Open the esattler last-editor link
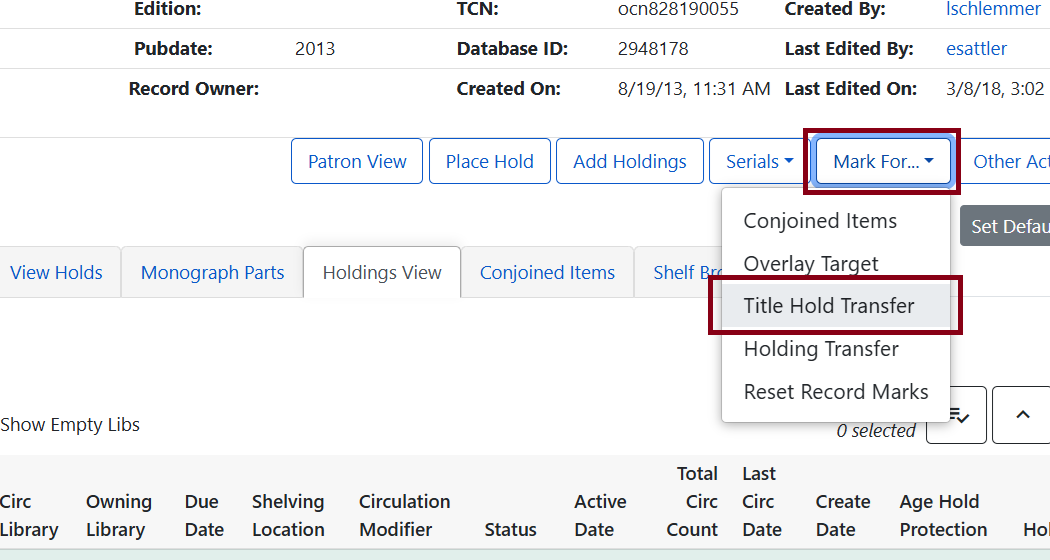Image resolution: width=1050 pixels, height=560 pixels. (x=976, y=48)
